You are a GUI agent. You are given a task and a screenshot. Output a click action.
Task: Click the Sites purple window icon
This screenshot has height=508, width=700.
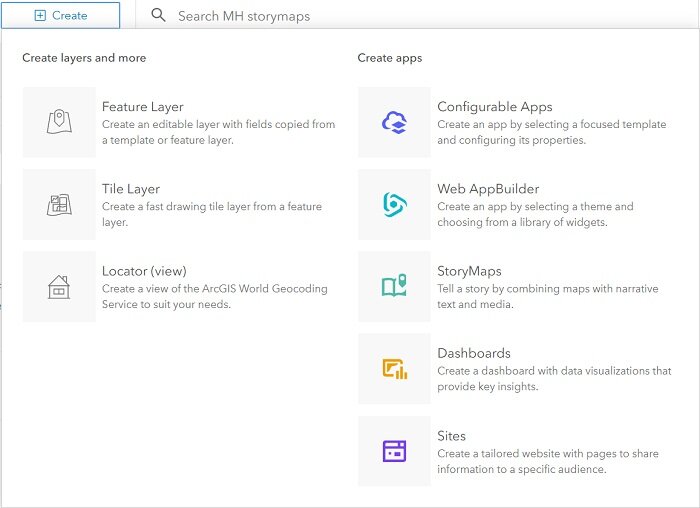[395, 451]
